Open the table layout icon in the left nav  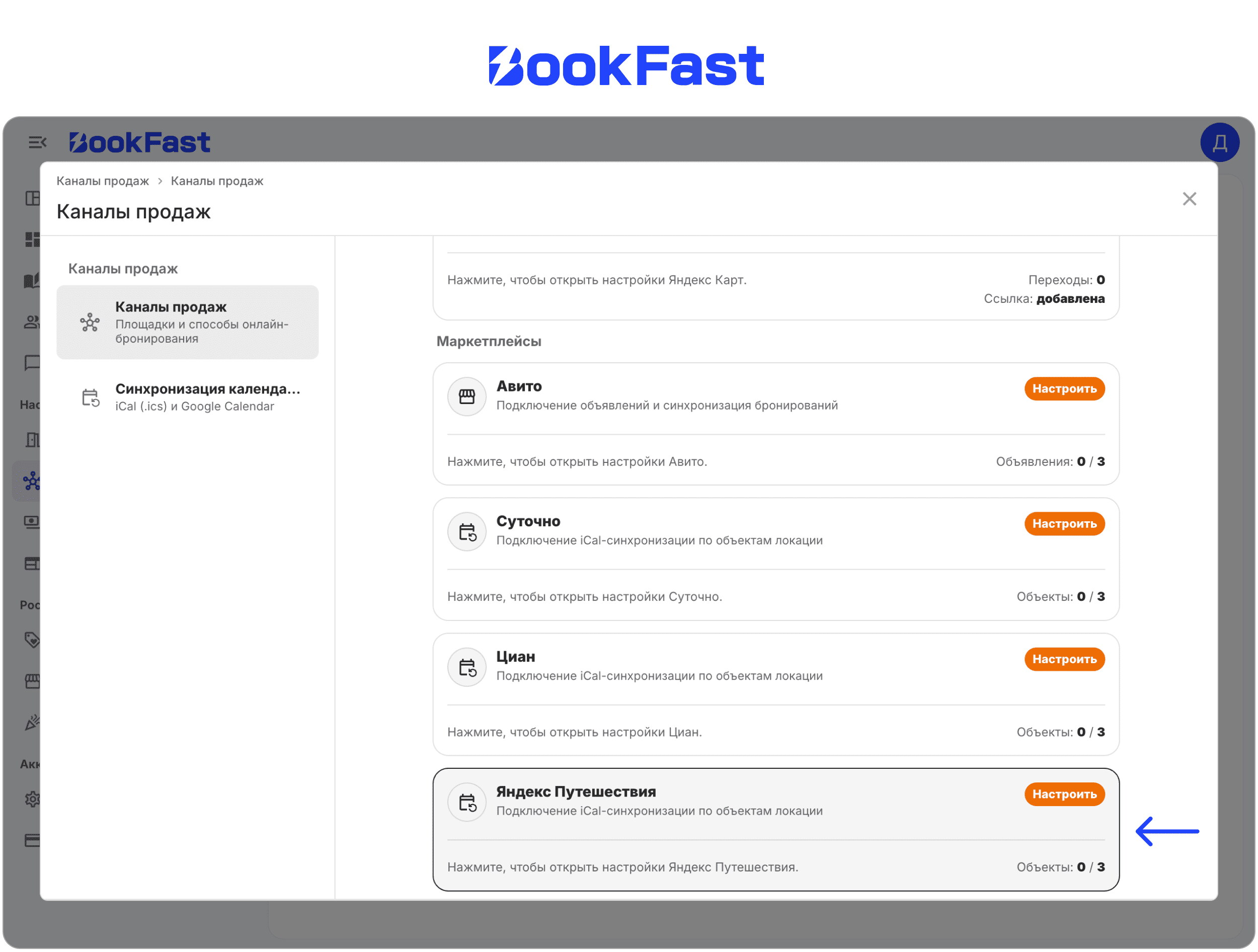point(32,564)
